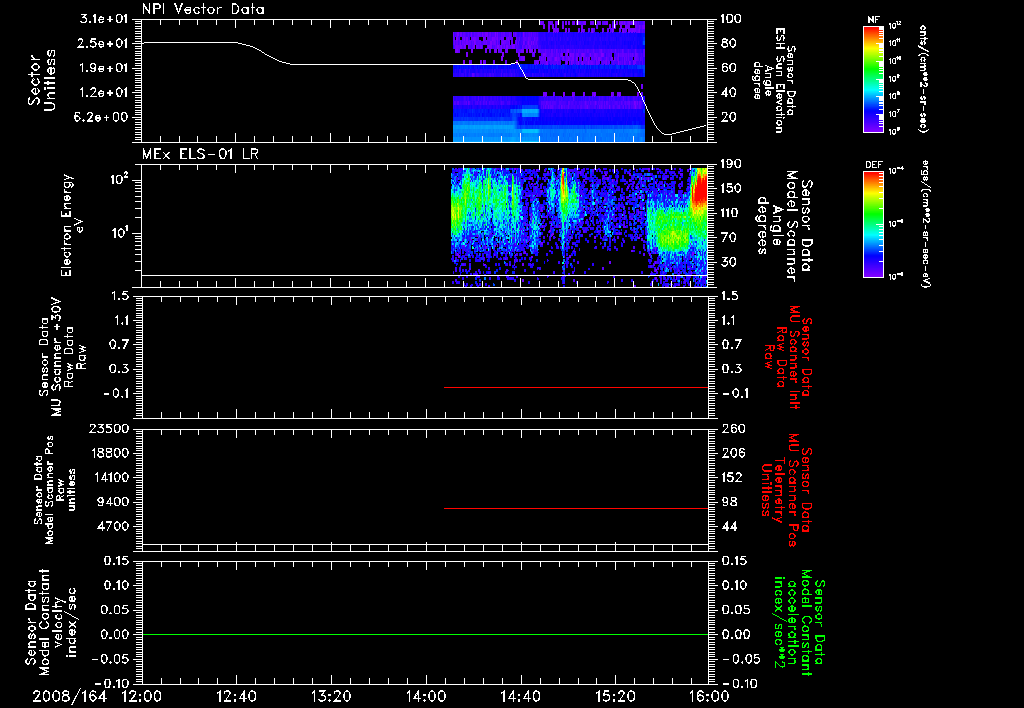This screenshot has height=708, width=1024.
Task: Click the 18800 scanner position tick value
Action: pos(109,453)
